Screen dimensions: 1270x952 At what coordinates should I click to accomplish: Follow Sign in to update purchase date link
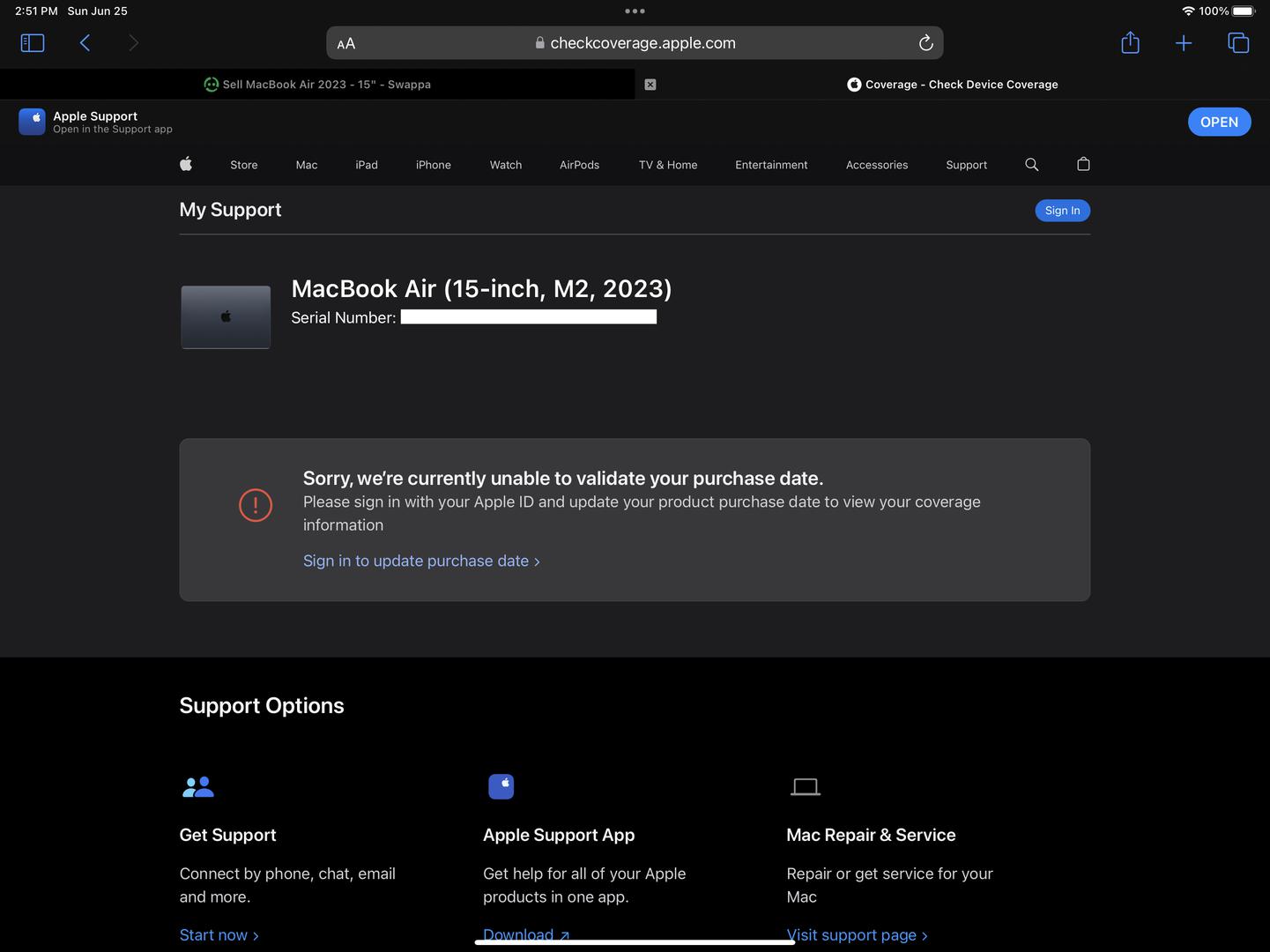421,561
